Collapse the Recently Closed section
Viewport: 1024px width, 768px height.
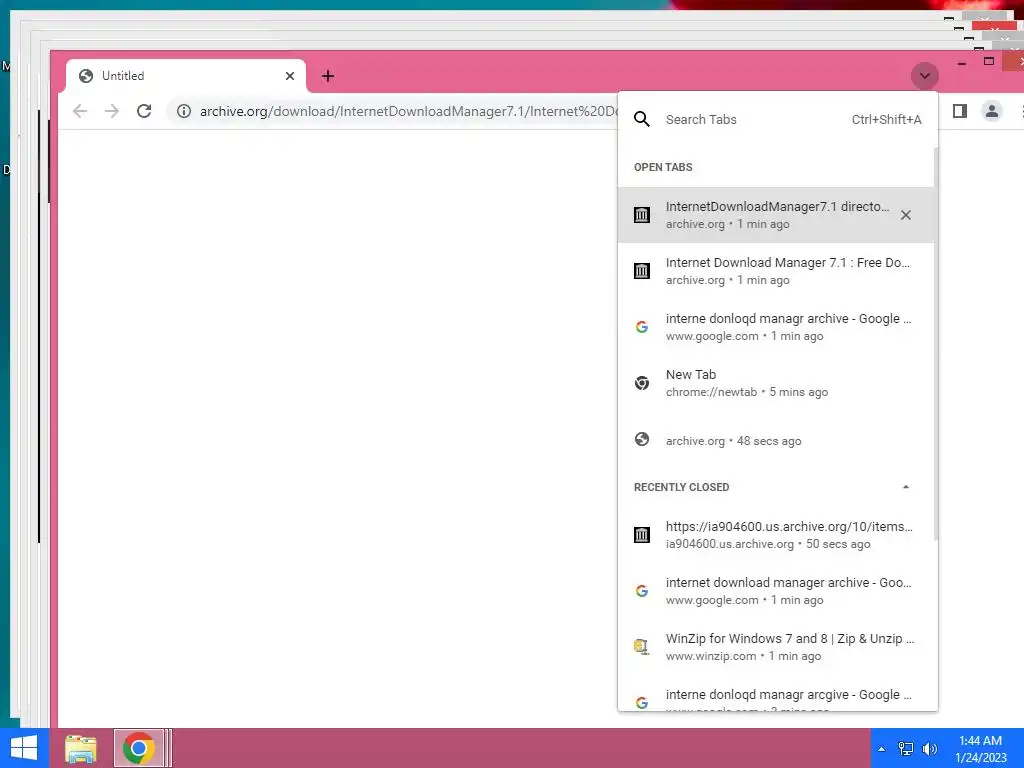(906, 487)
